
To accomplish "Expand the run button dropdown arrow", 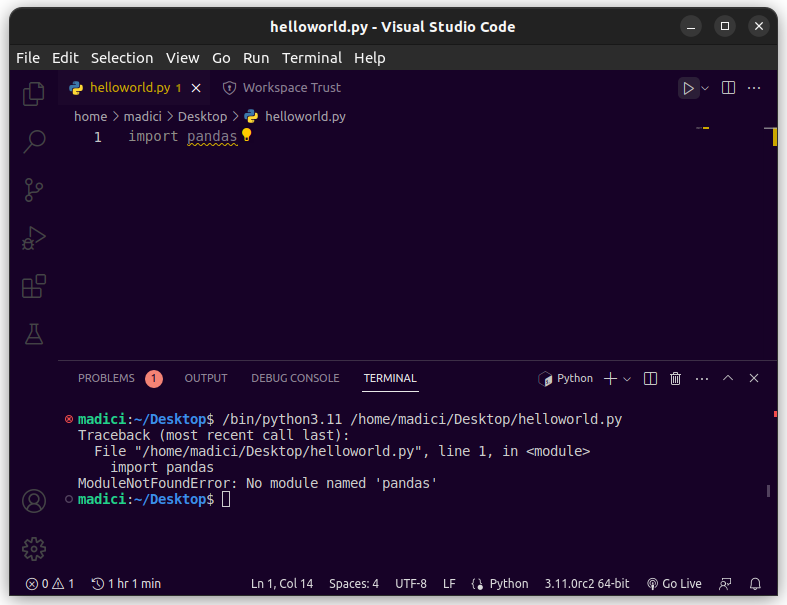I will 705,88.
